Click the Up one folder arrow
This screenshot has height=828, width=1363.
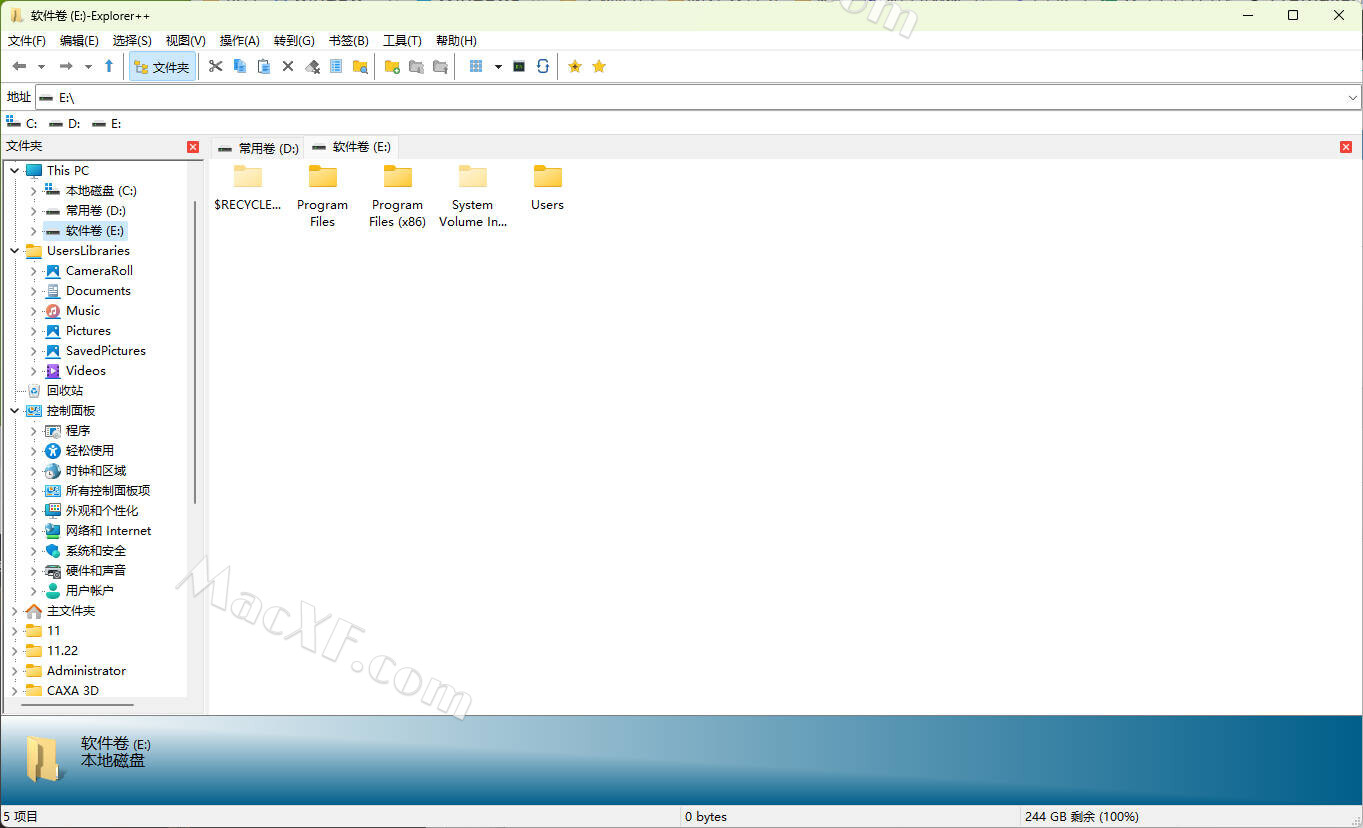[x=109, y=66]
